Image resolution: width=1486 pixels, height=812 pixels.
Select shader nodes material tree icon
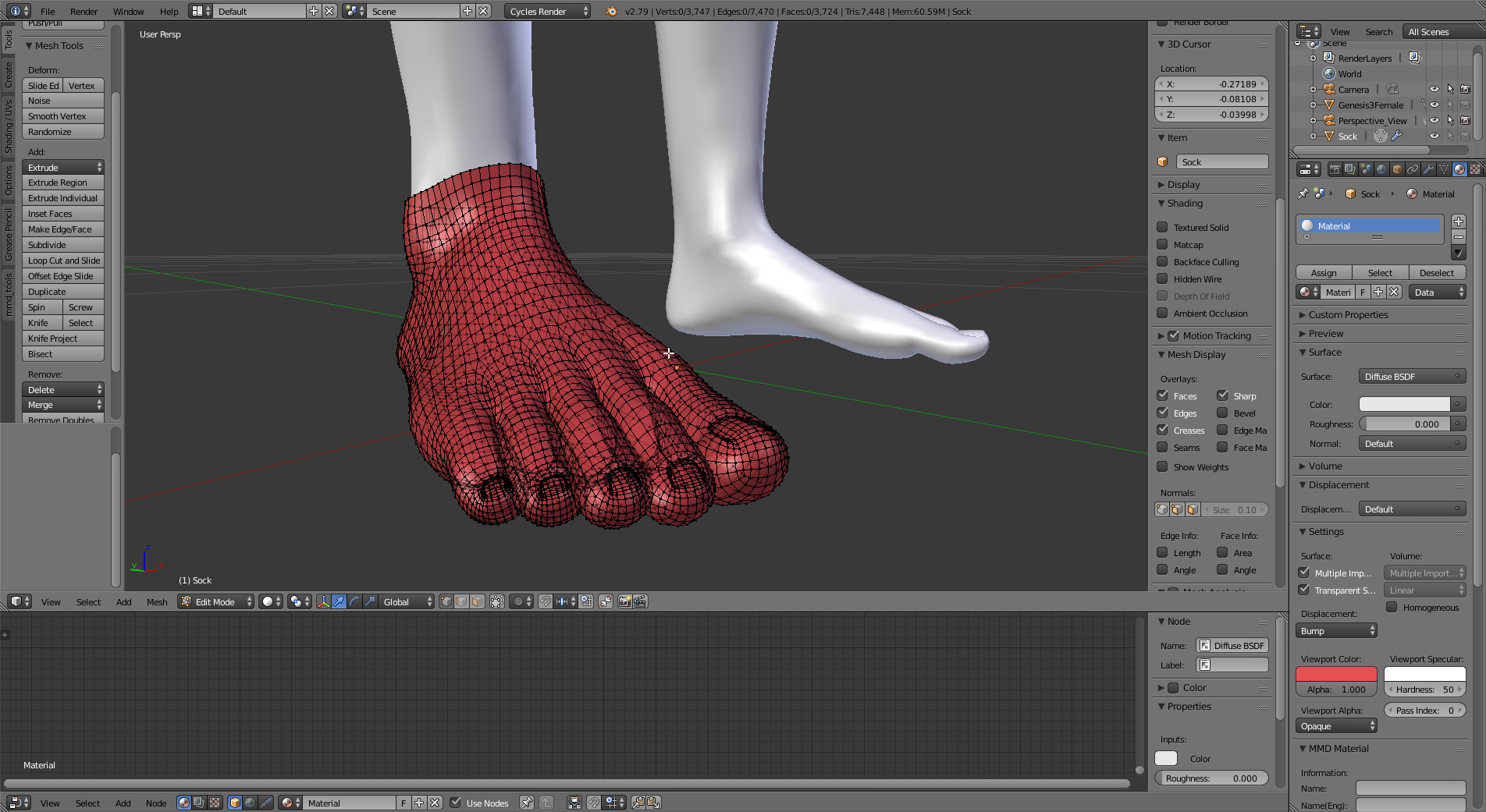pyautogui.click(x=184, y=803)
